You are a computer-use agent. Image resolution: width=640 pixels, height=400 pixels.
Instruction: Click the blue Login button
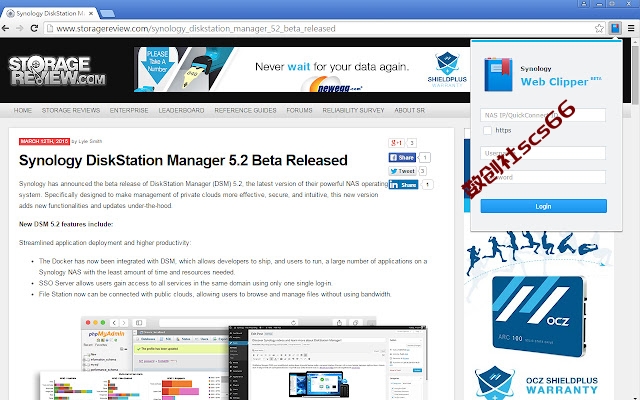tap(543, 206)
